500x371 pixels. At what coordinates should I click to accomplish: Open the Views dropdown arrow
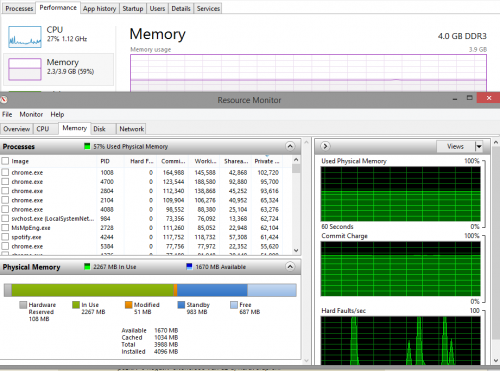point(479,146)
